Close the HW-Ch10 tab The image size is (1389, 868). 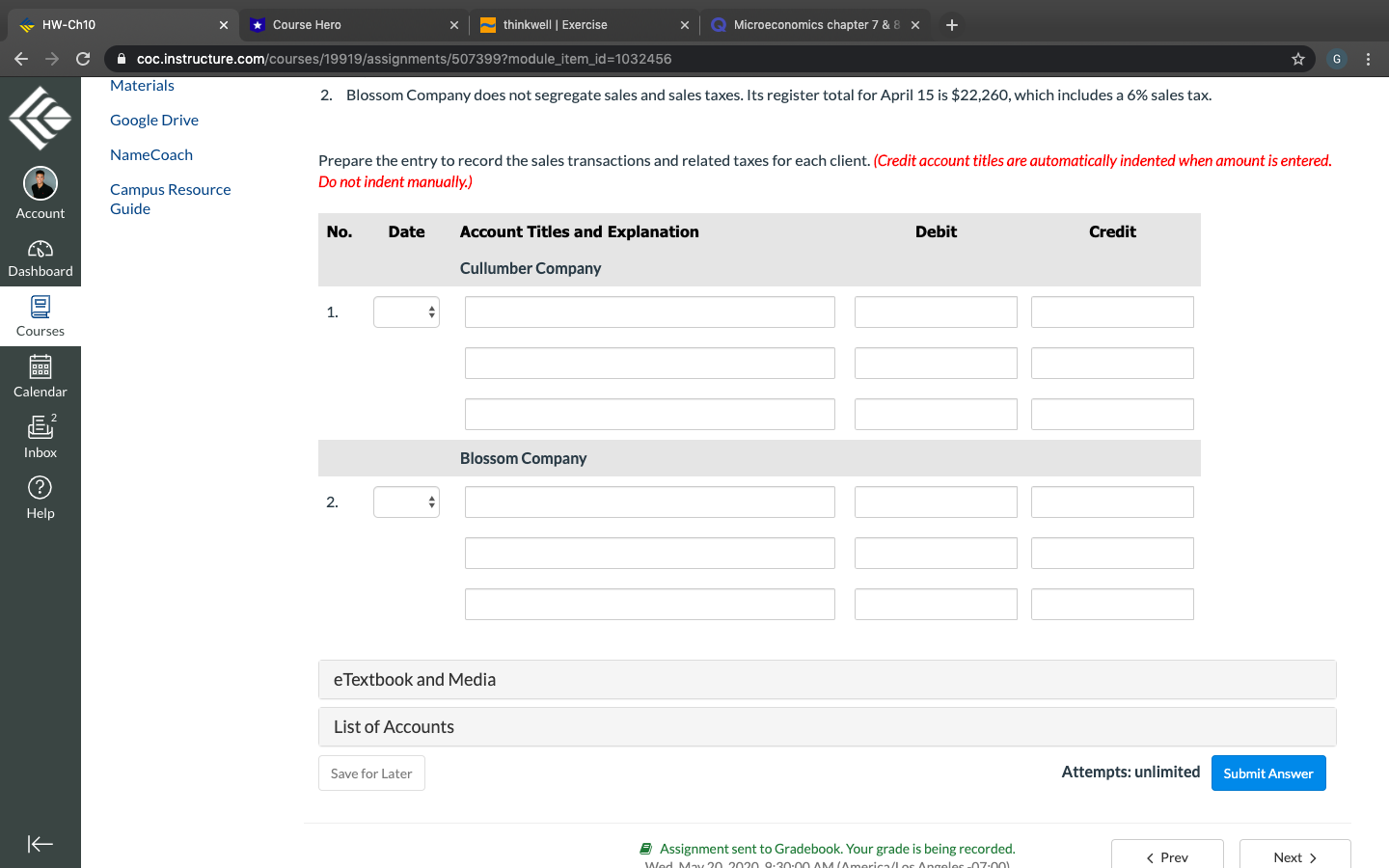point(224,25)
